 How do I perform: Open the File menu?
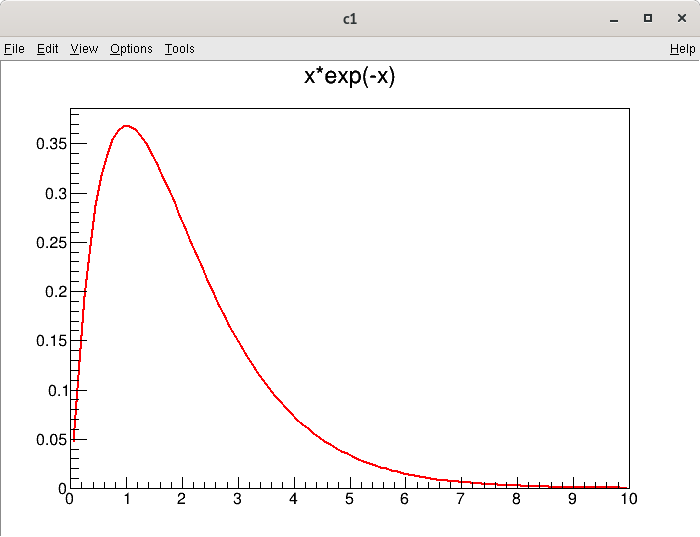[14, 49]
